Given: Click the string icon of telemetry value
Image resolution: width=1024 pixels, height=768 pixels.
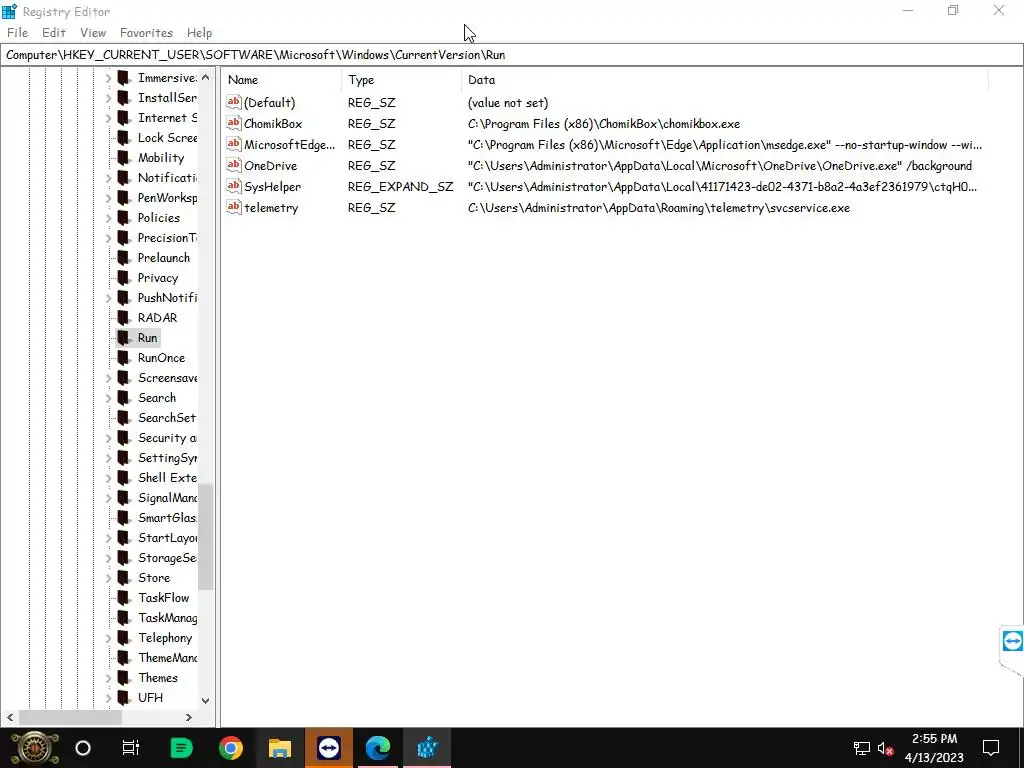Looking at the screenshot, I should pyautogui.click(x=233, y=207).
